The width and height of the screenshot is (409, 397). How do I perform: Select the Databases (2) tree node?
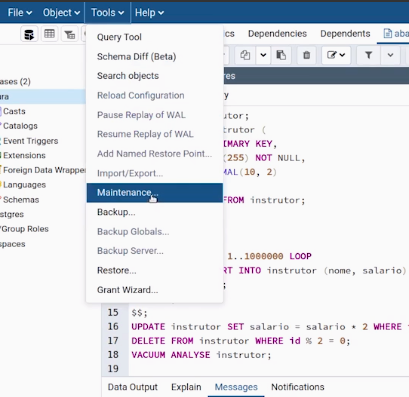[x=15, y=82]
